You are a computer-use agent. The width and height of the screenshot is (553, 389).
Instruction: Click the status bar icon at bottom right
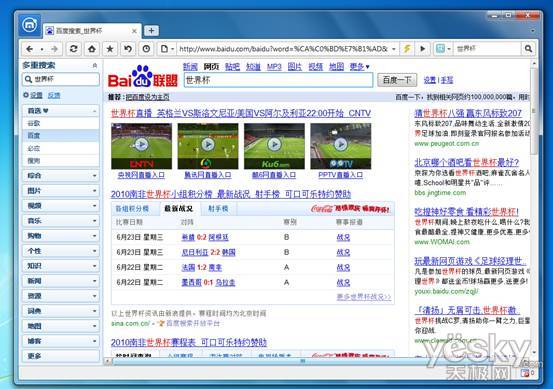click(x=525, y=373)
